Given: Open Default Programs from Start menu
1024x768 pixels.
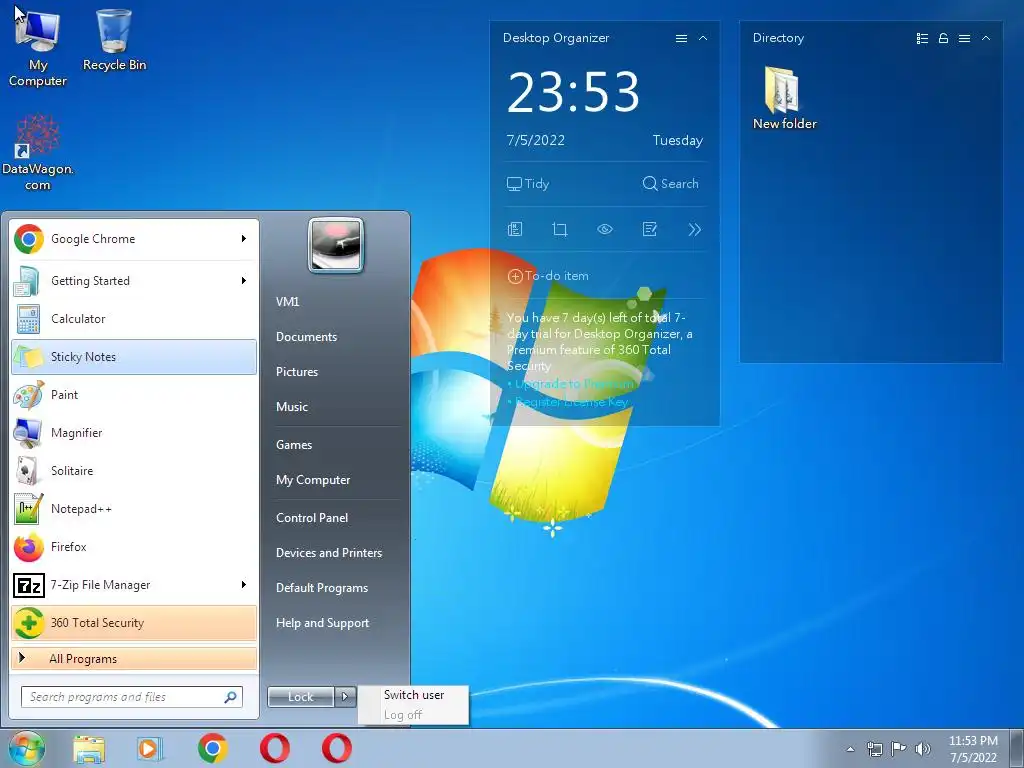Looking at the screenshot, I should pyautogui.click(x=321, y=588).
